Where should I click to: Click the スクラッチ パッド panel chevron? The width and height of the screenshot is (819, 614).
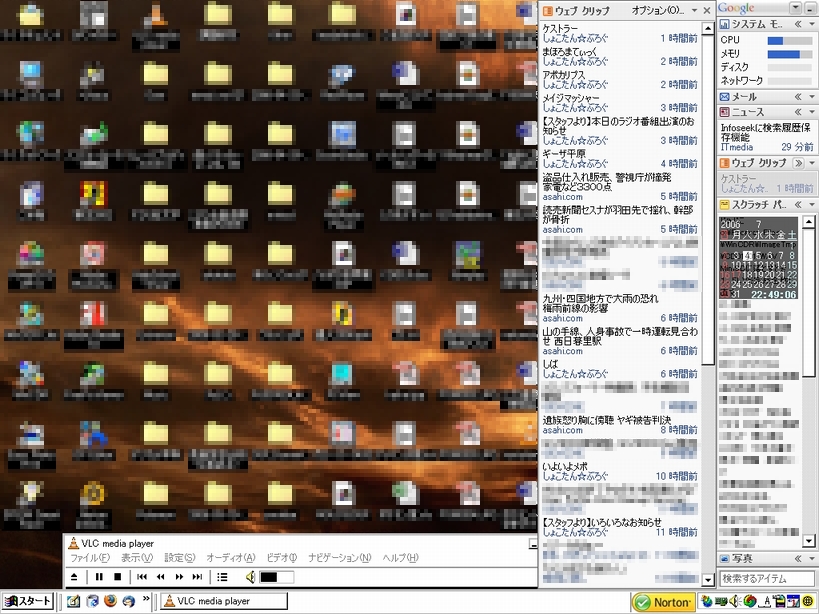click(798, 205)
